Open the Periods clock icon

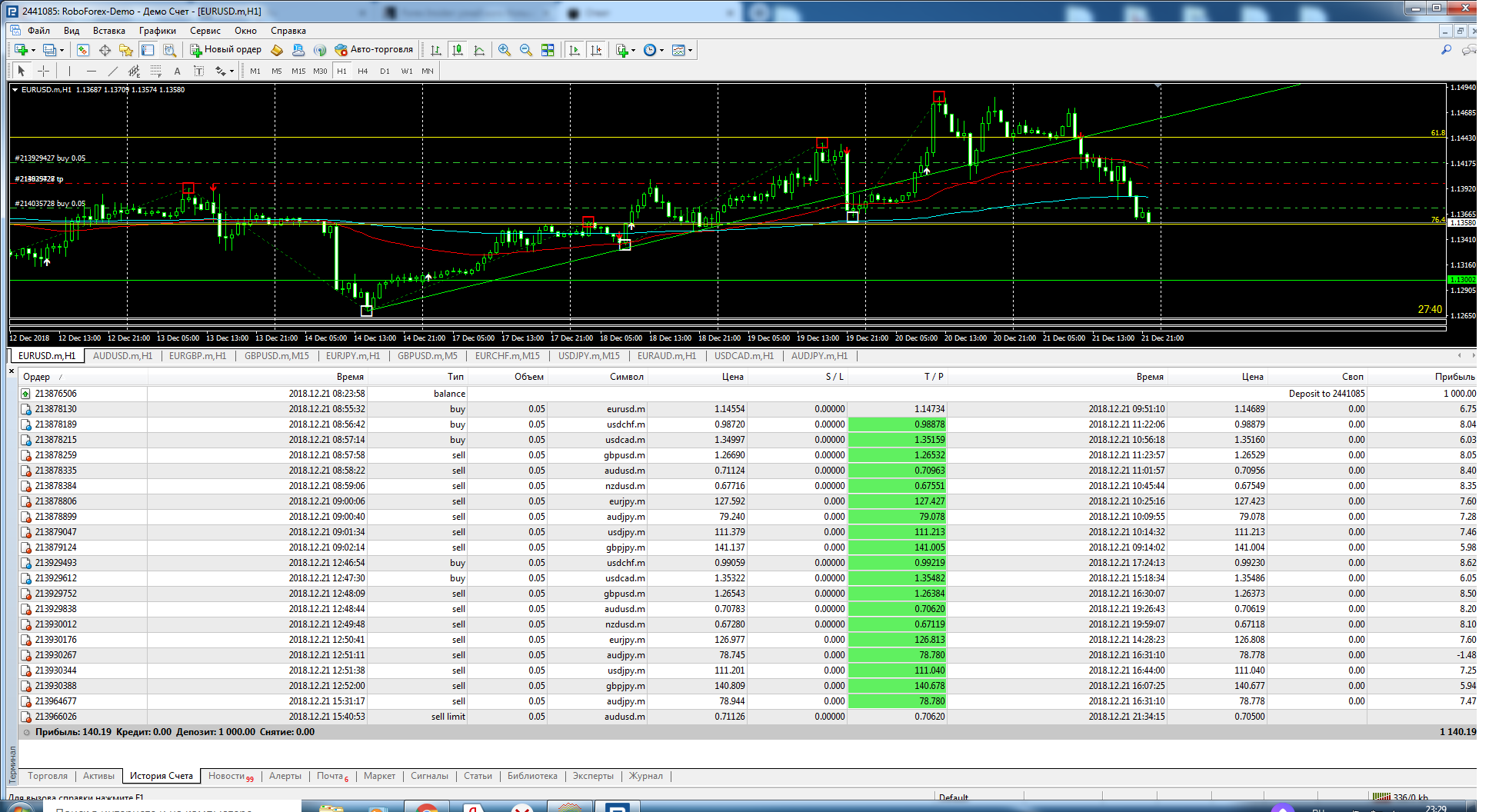point(650,50)
